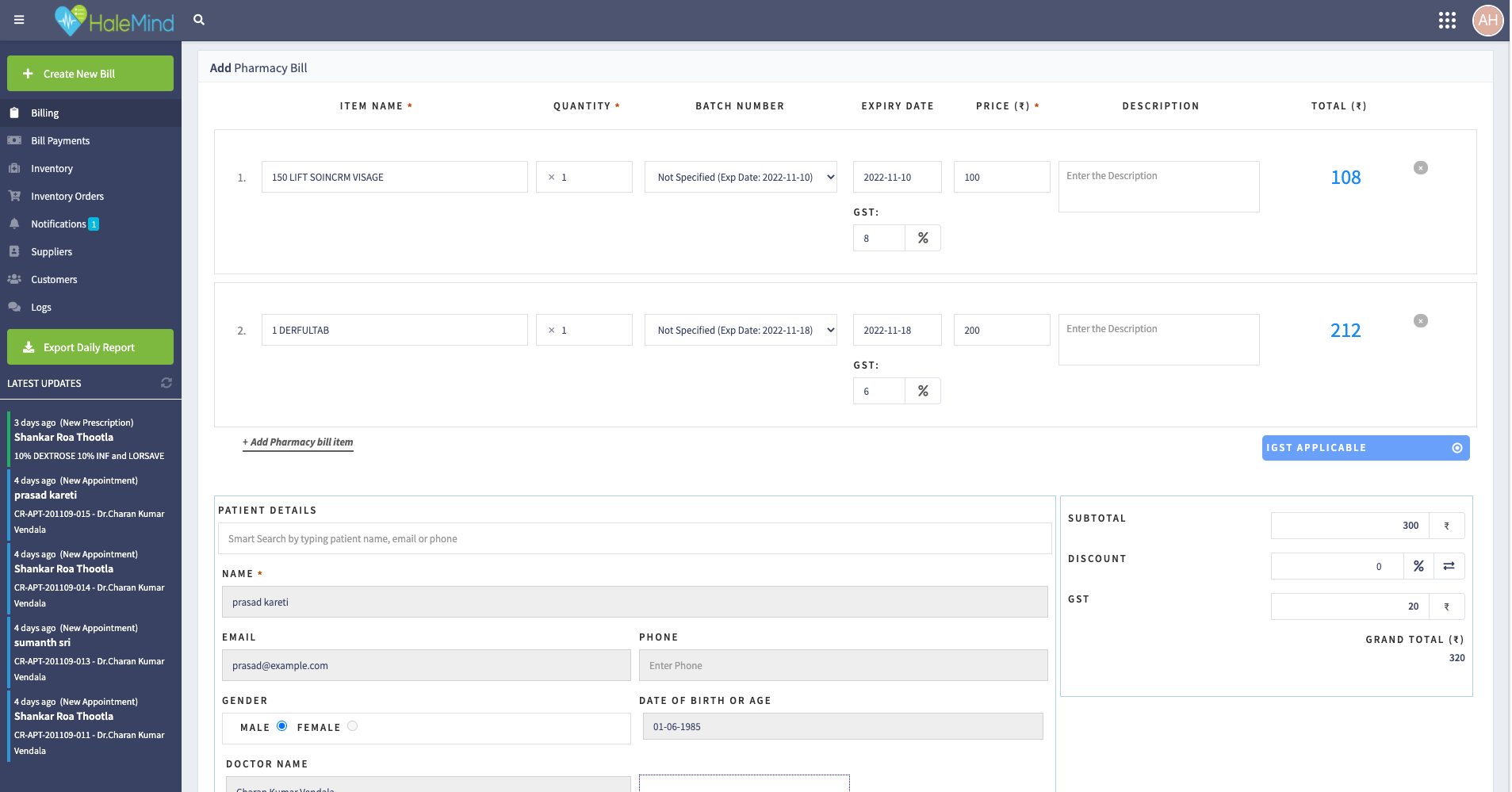
Task: Open Suppliers in the sidebar
Action: [90, 251]
